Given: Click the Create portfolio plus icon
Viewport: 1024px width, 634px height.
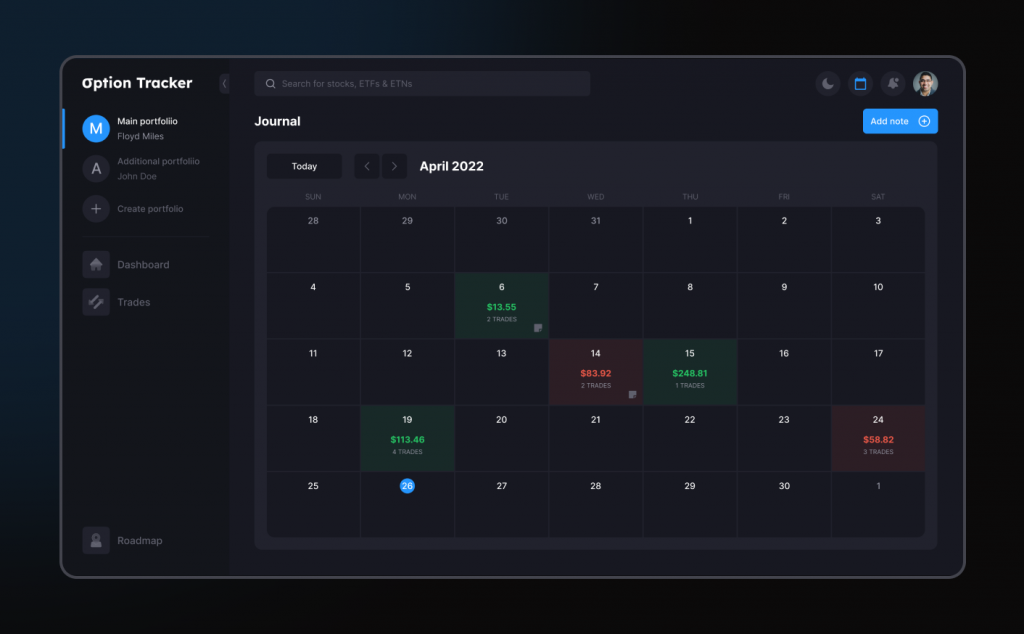Looking at the screenshot, I should pyautogui.click(x=96, y=209).
